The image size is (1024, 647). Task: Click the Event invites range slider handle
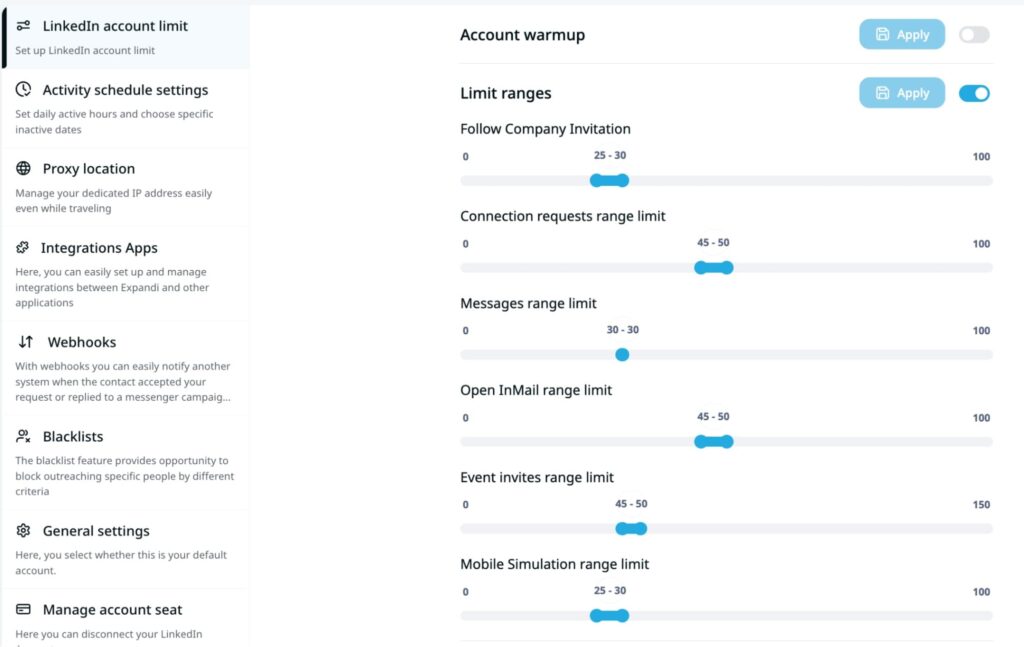(x=622, y=529)
